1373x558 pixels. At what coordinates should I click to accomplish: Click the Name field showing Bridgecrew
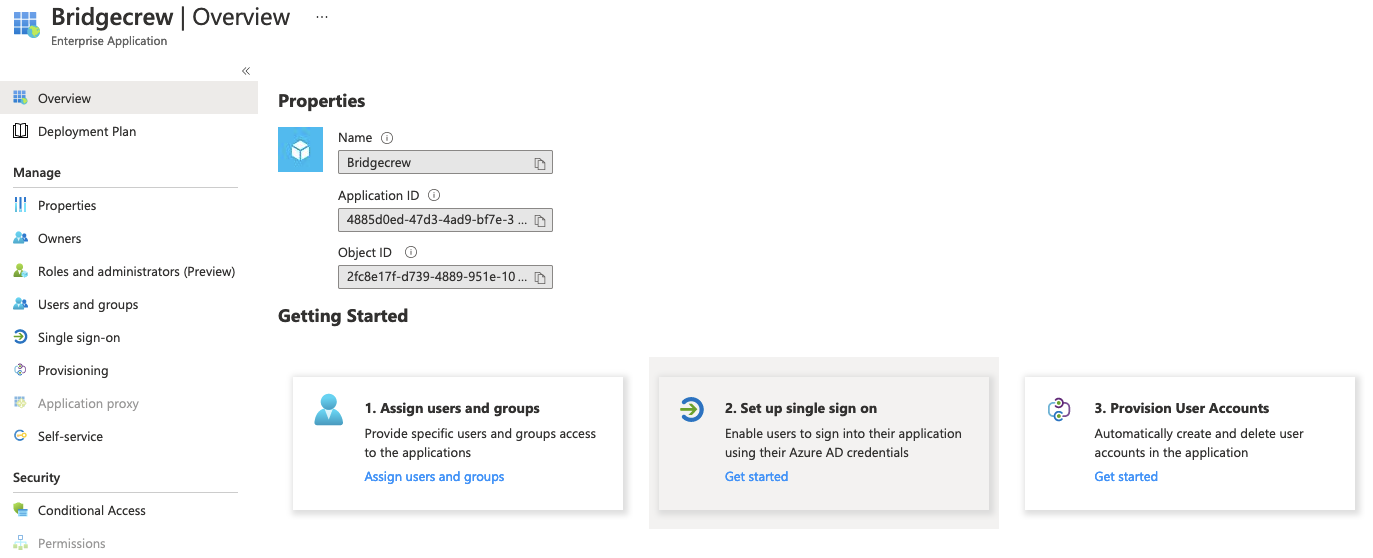tap(445, 162)
